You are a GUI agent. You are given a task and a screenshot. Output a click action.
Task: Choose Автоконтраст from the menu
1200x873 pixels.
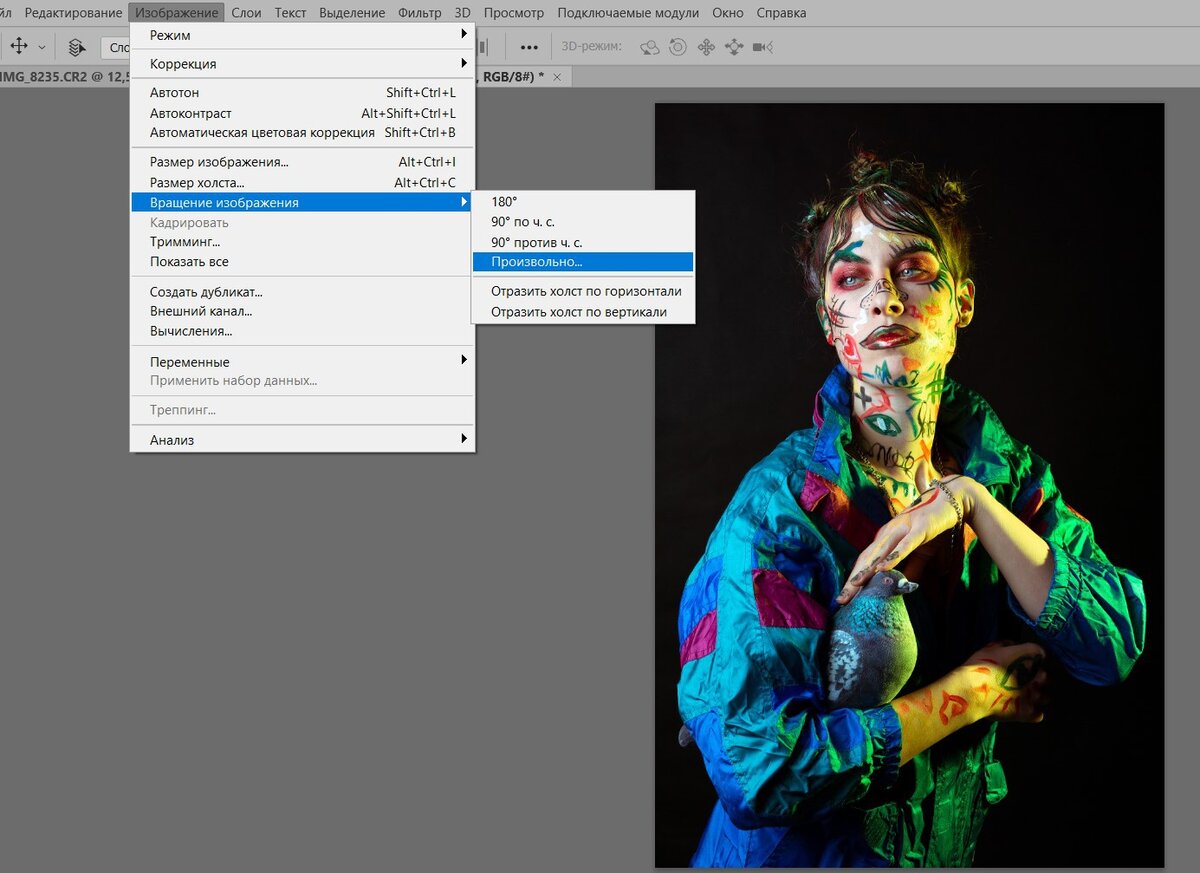click(303, 113)
